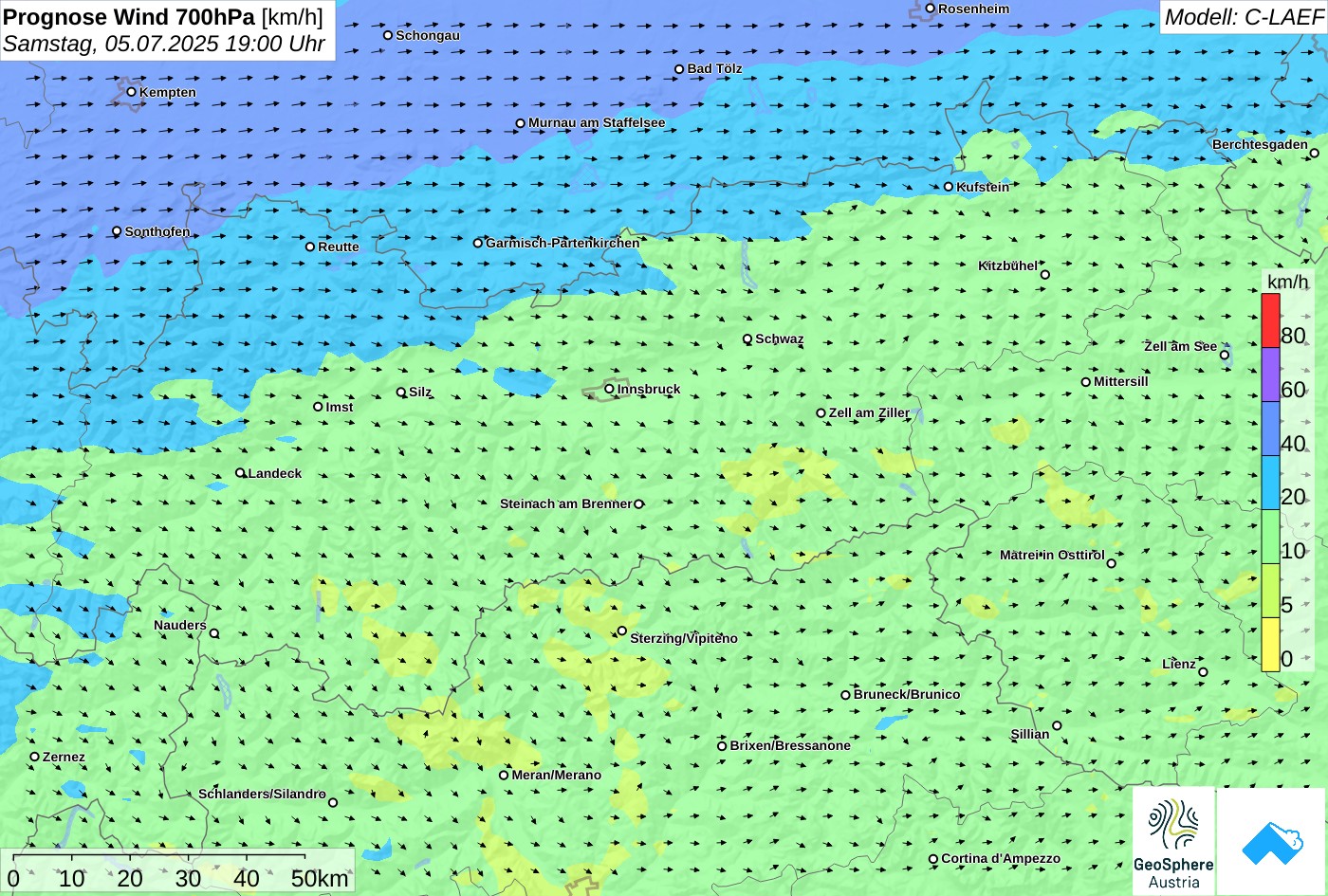
Task: Click the Kitzbühel location dot
Action: [1045, 275]
